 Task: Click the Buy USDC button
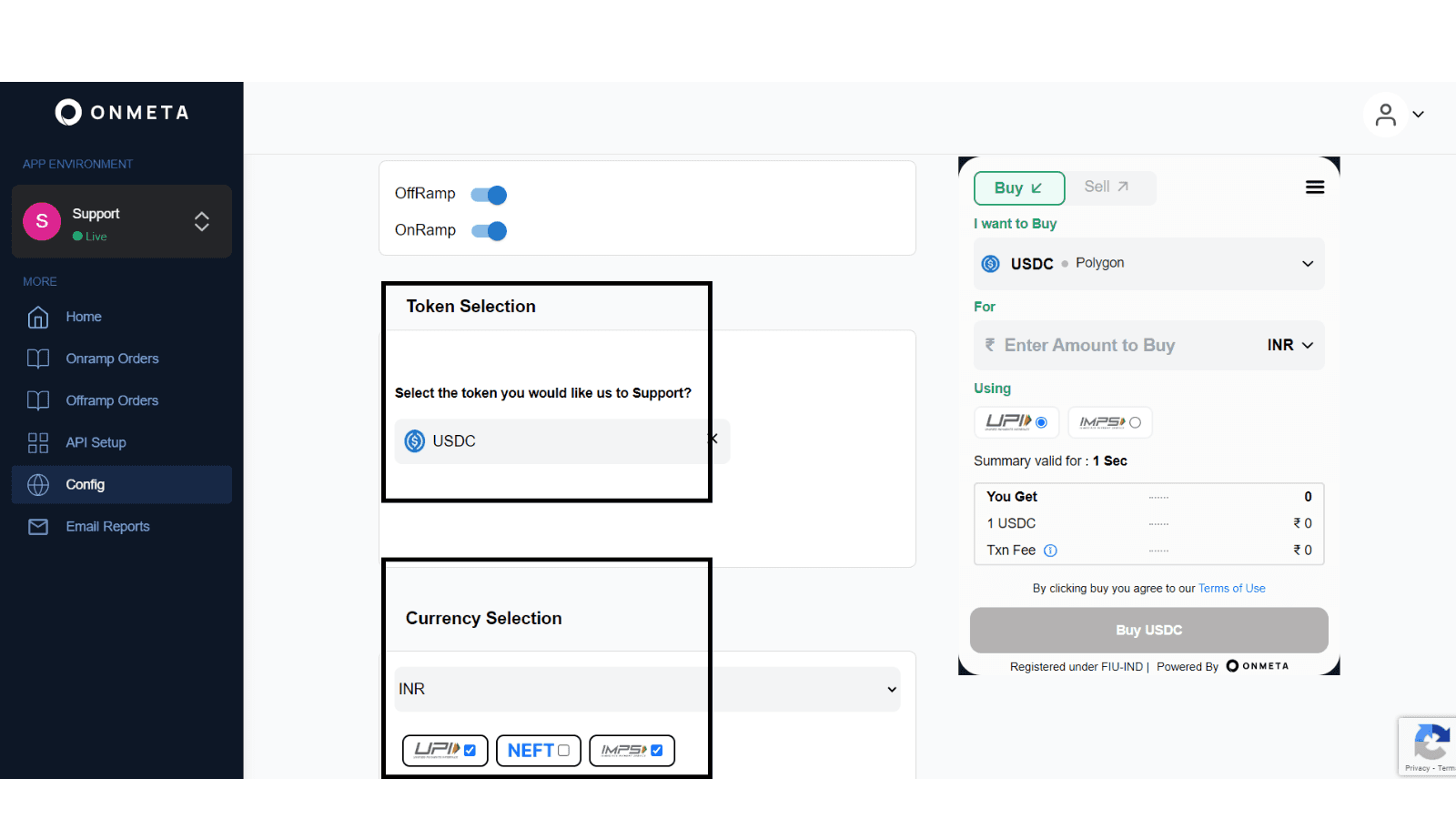click(1148, 630)
